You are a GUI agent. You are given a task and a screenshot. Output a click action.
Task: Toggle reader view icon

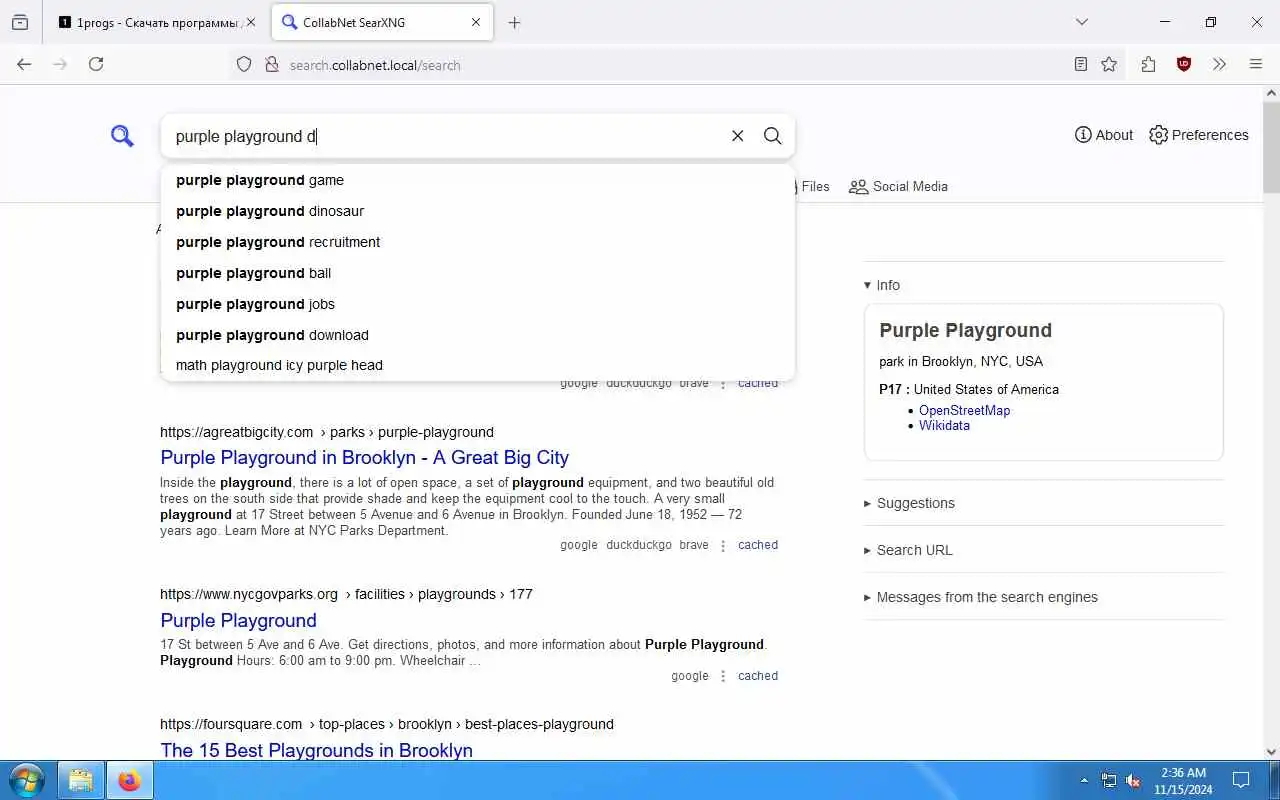pos(1080,64)
